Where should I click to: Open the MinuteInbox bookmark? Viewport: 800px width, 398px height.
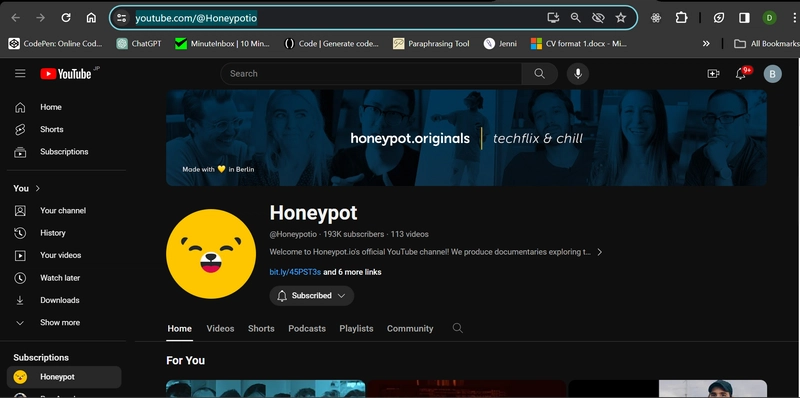tap(222, 44)
